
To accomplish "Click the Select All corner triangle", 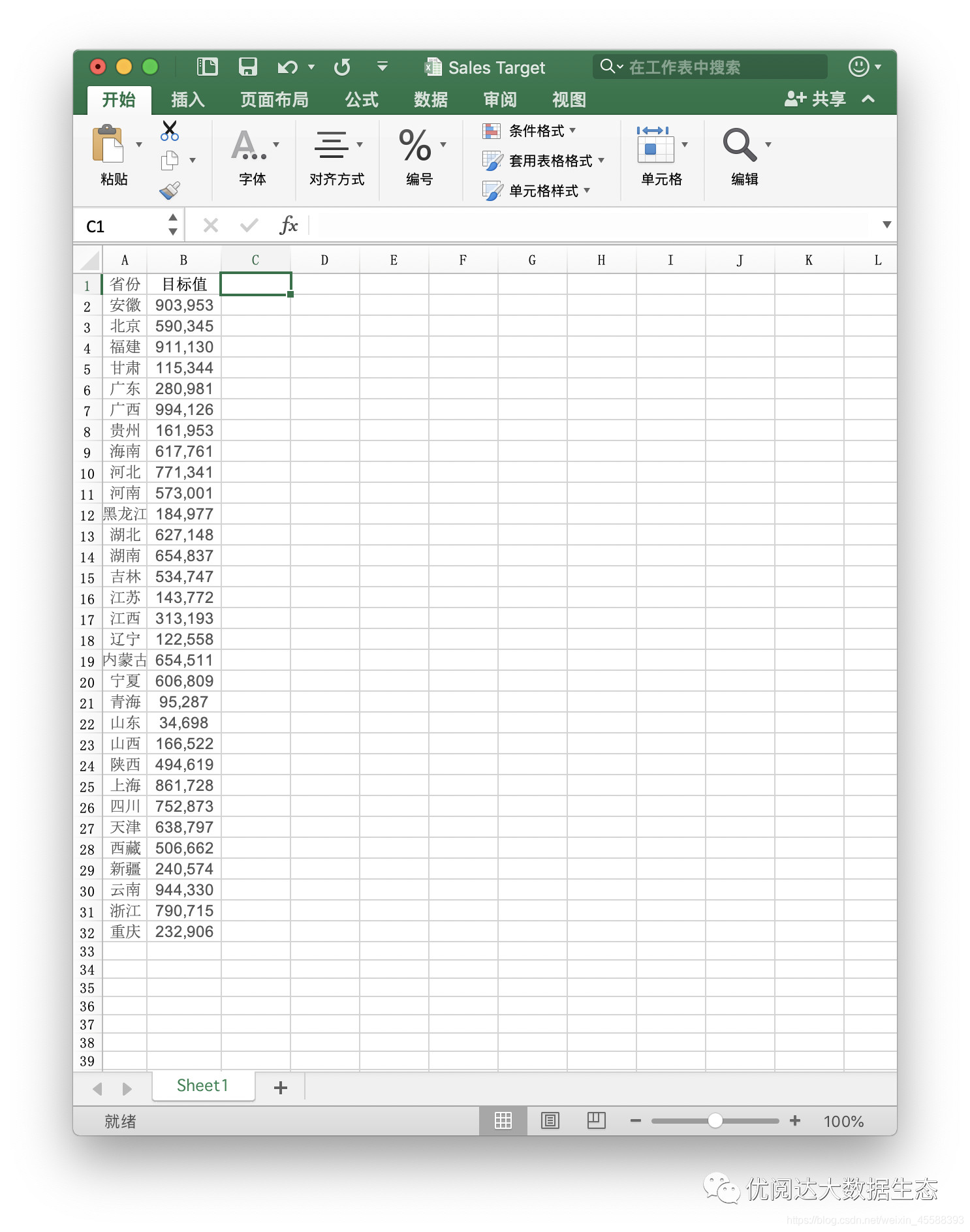I will pos(89,260).
